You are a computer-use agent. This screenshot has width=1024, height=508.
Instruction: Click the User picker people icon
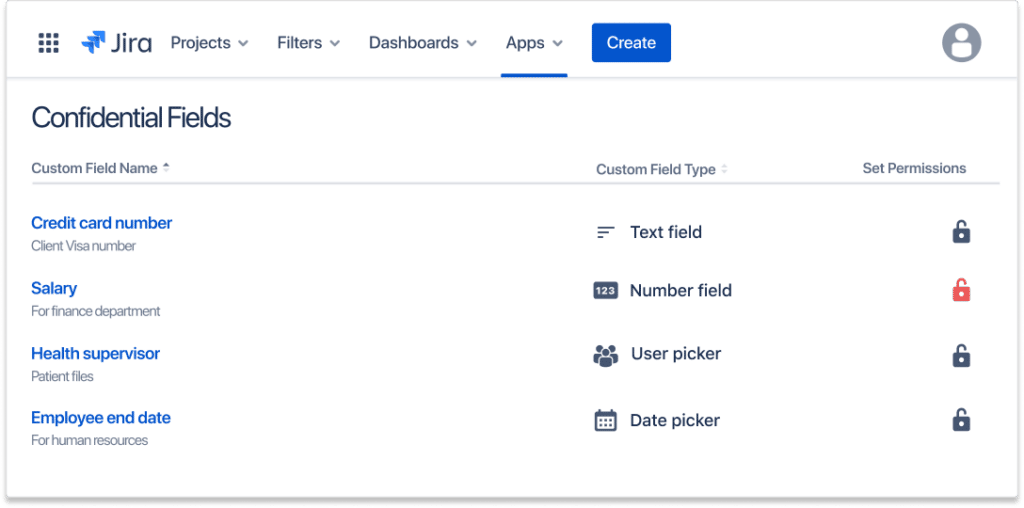coord(605,355)
